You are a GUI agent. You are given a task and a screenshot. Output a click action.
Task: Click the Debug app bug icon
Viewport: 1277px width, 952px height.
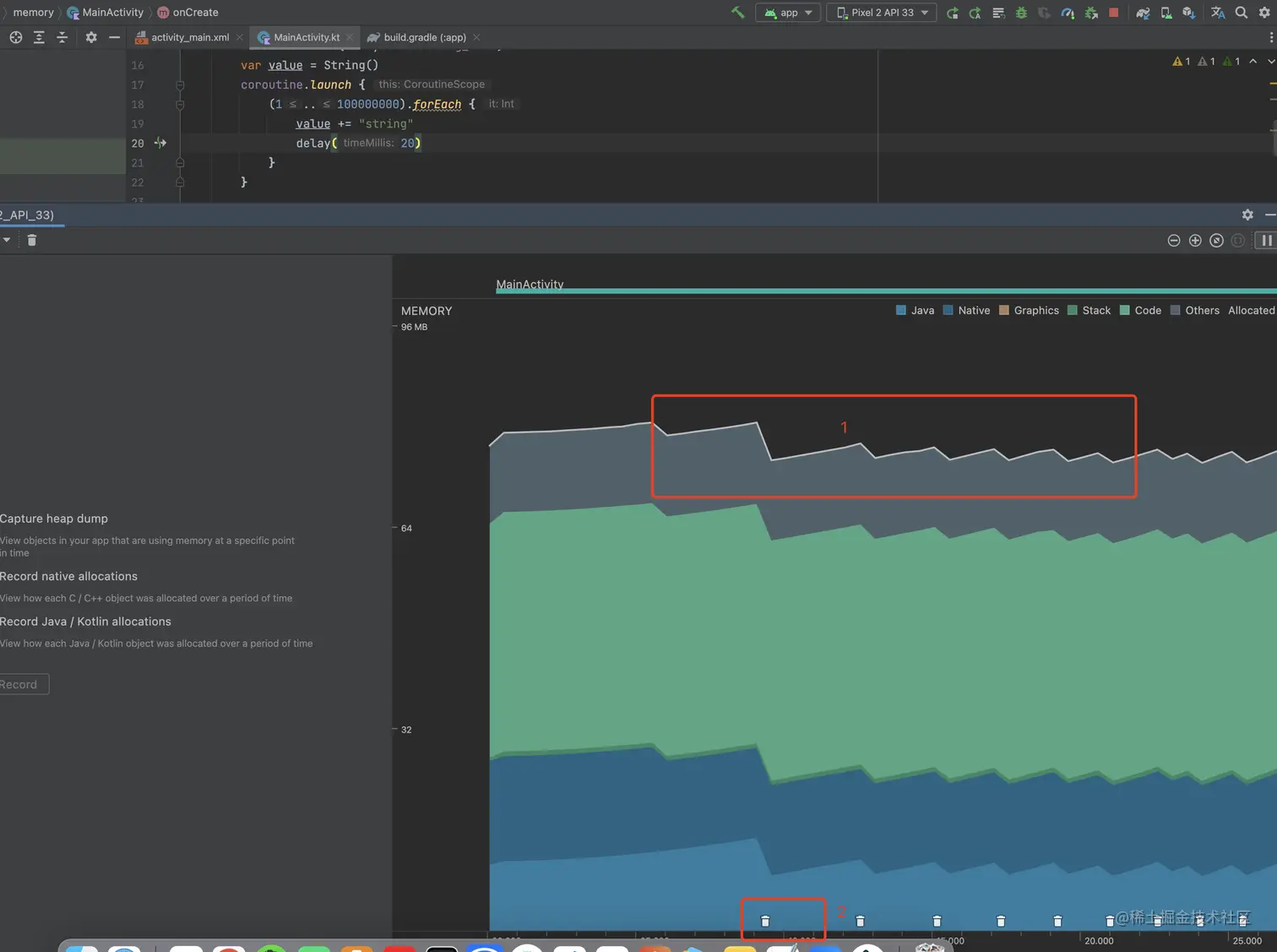[1021, 13]
